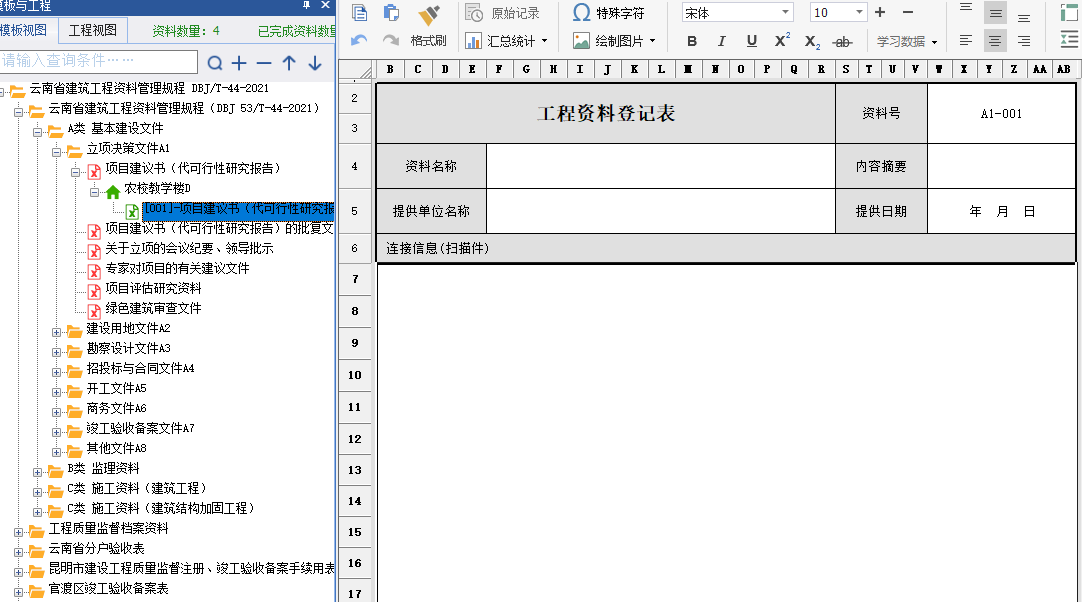1082x602 pixels.
Task: Select 项目评估研究资料 item
Action: [153, 289]
